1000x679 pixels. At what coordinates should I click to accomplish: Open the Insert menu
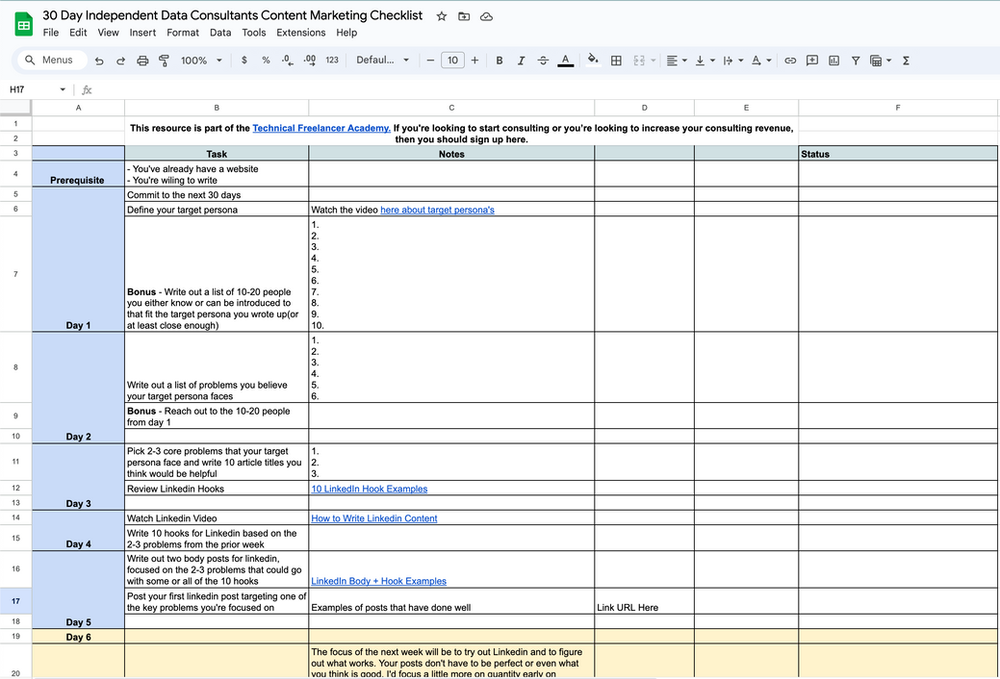(142, 33)
